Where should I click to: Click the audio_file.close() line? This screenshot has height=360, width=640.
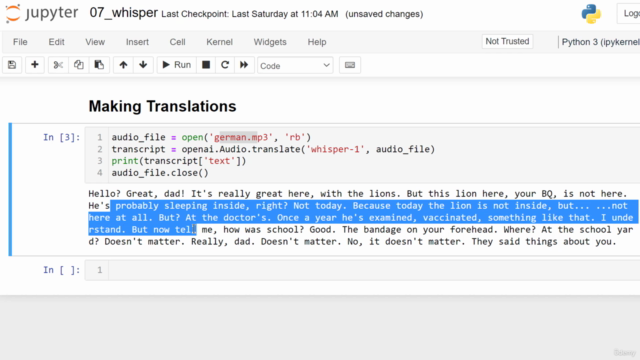pyautogui.click(x=160, y=173)
